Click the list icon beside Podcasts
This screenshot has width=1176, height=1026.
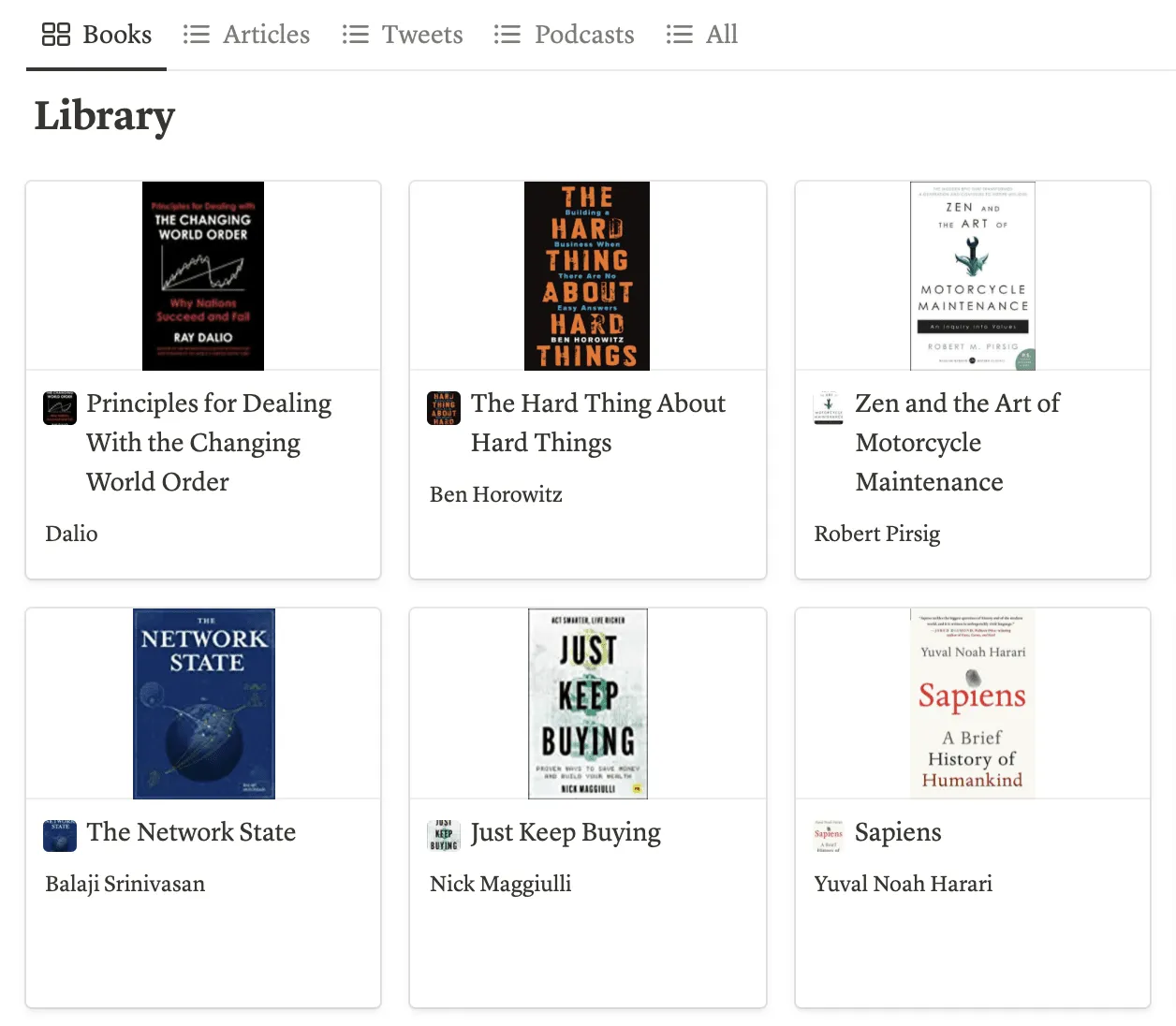[507, 35]
